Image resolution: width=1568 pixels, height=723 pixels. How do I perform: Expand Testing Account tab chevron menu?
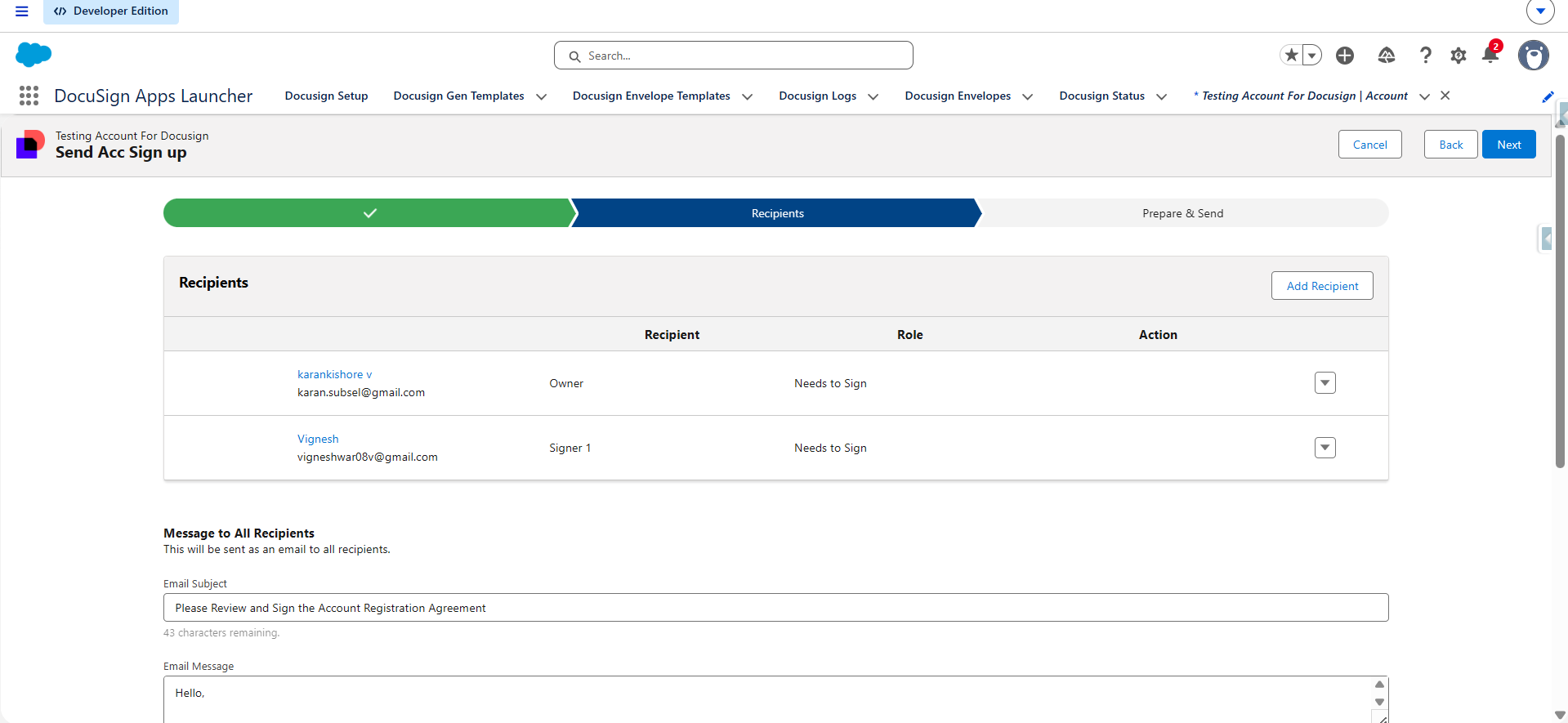click(1424, 96)
